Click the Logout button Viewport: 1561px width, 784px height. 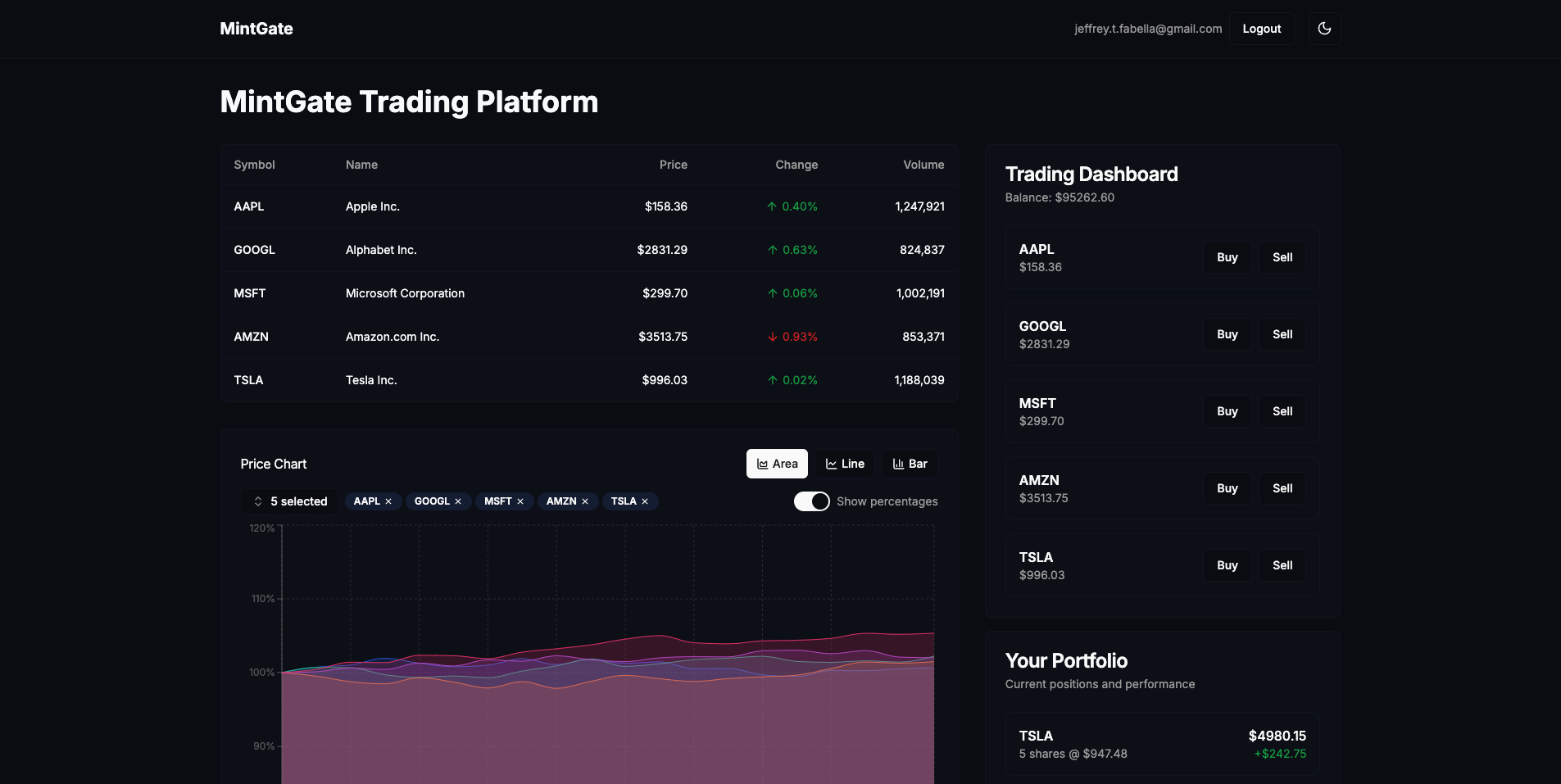pos(1262,29)
